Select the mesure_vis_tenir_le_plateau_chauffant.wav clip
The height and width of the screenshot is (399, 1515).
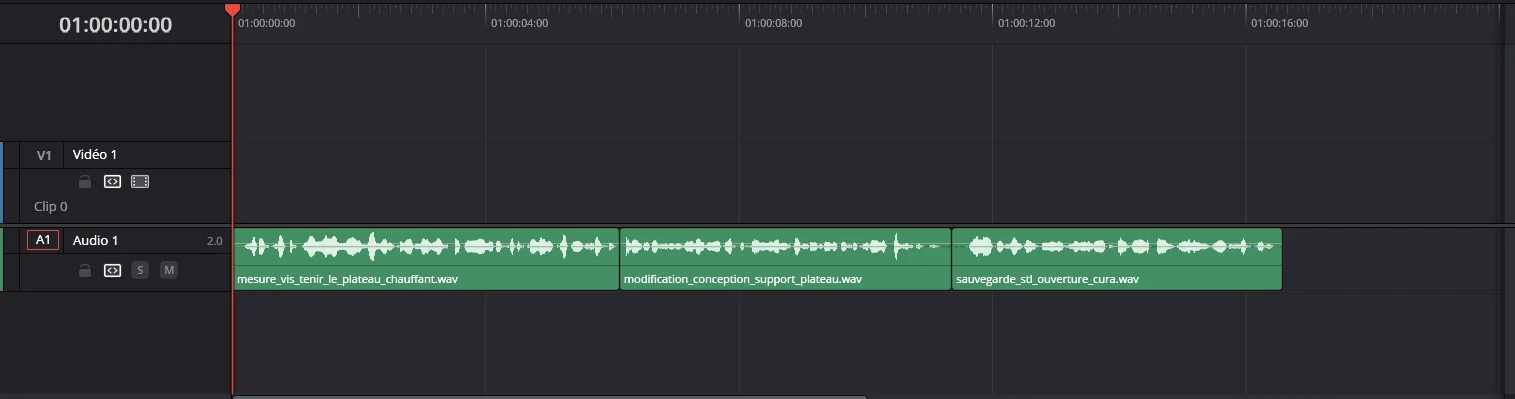(426, 259)
